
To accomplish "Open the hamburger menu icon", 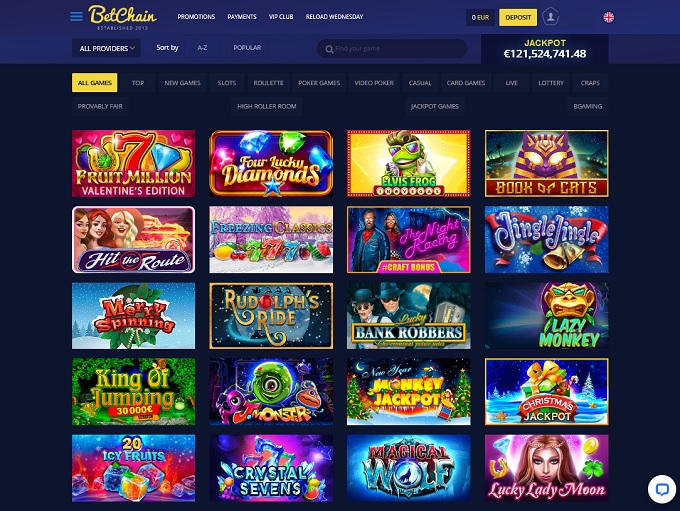I will point(76,16).
